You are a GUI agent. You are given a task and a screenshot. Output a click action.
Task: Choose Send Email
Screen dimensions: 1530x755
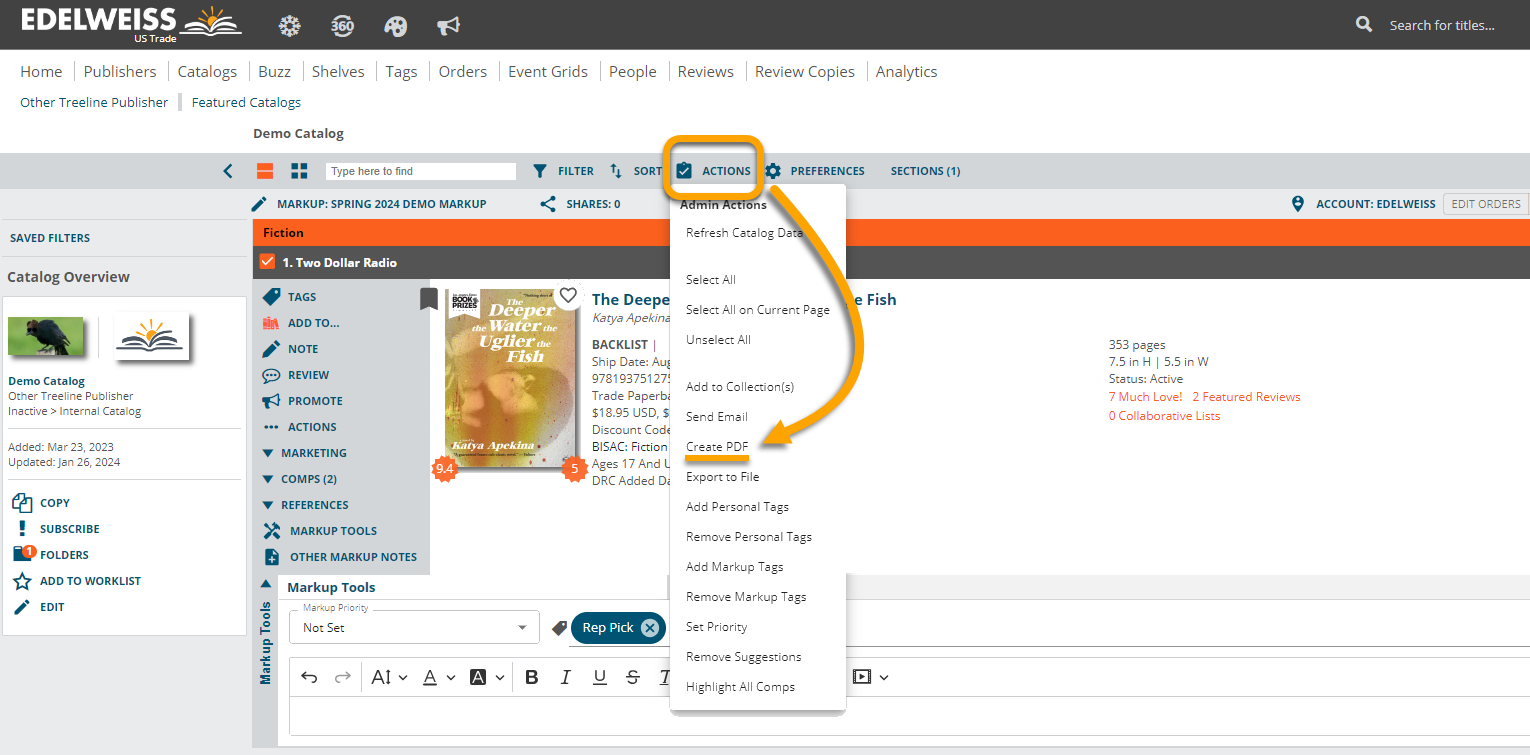coord(717,417)
